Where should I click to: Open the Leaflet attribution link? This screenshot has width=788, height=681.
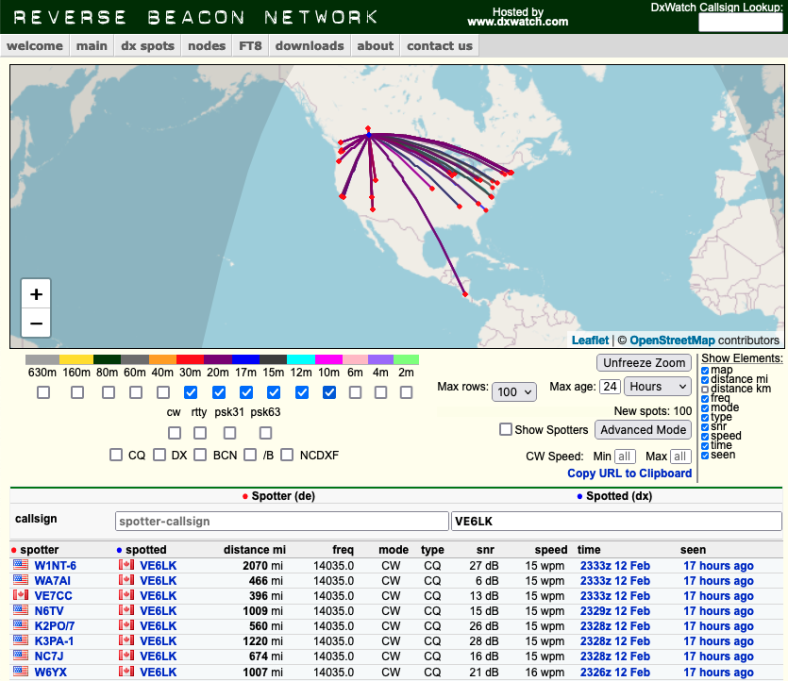coord(590,340)
